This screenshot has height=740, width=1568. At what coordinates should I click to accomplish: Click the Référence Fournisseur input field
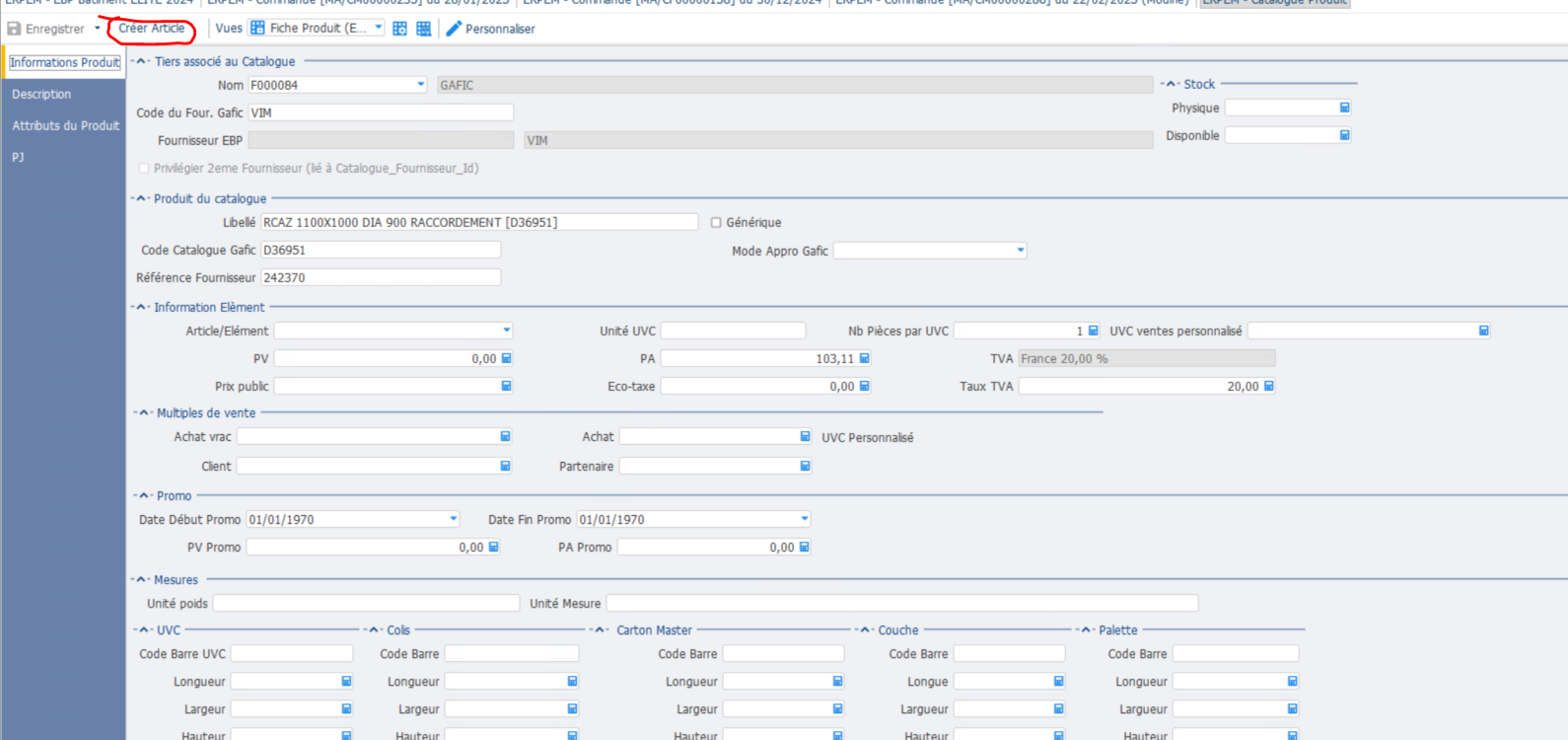381,278
